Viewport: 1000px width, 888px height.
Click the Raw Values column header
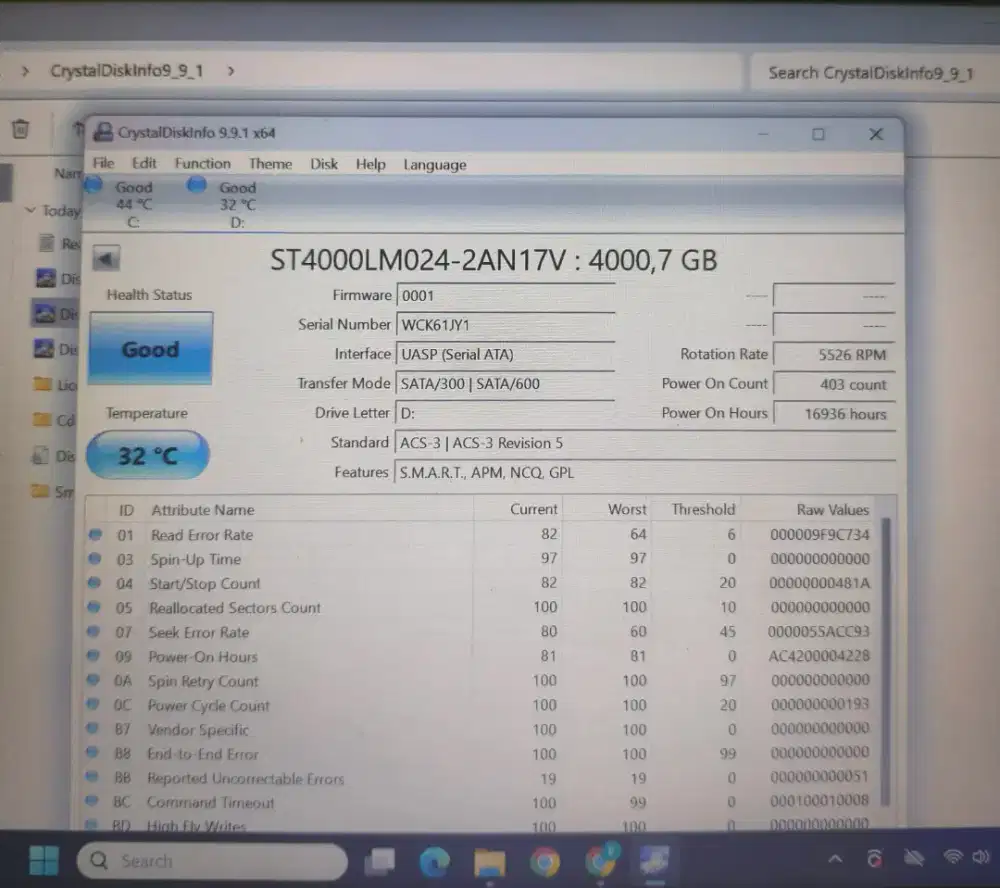(x=833, y=510)
